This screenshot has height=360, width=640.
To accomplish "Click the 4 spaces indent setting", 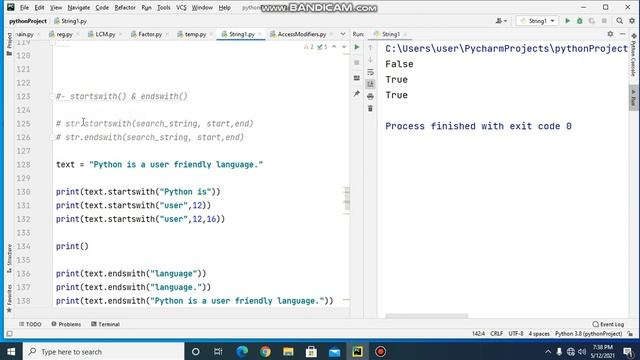I will click(x=539, y=334).
